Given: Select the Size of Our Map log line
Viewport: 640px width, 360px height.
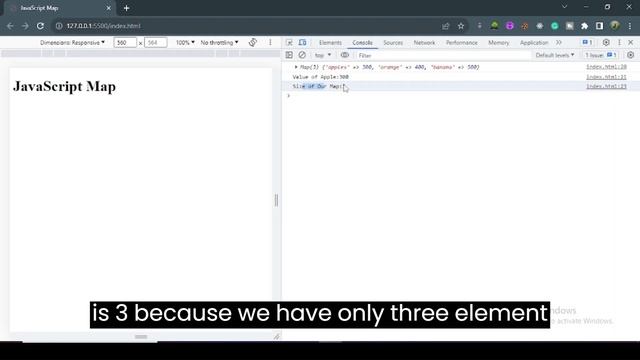Looking at the screenshot, I should click(319, 86).
